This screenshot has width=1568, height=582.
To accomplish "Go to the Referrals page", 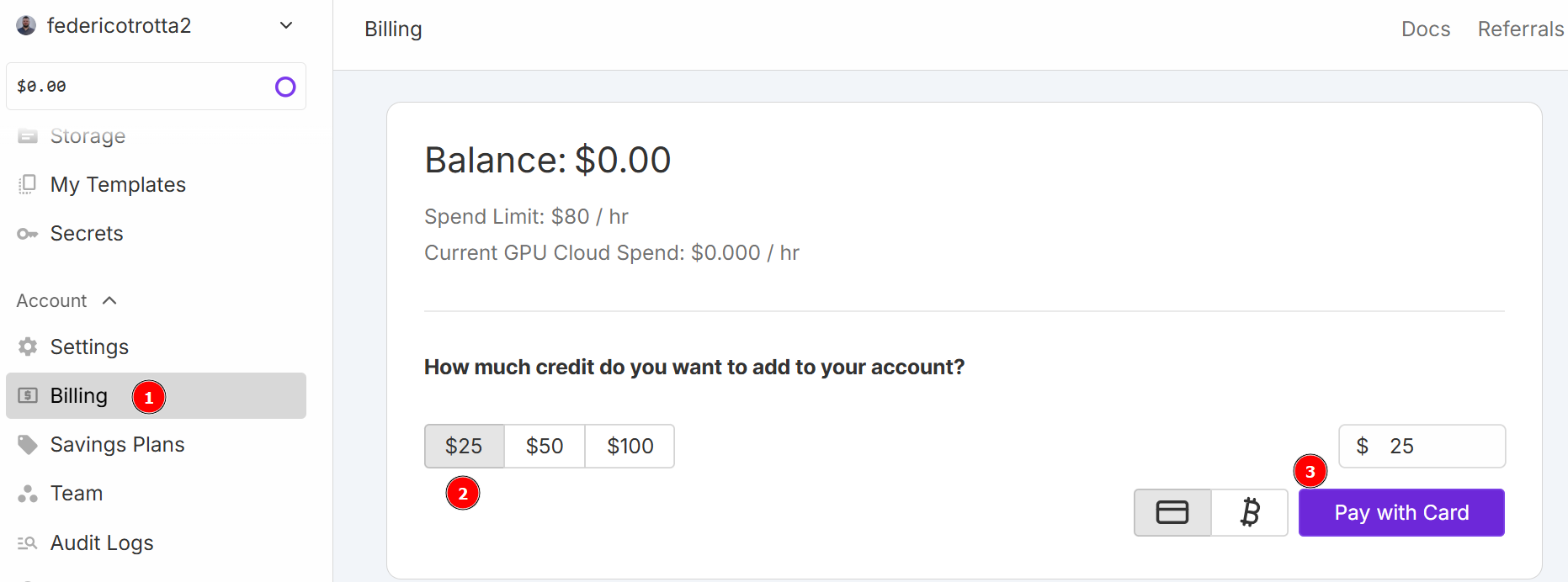I will (1520, 28).
